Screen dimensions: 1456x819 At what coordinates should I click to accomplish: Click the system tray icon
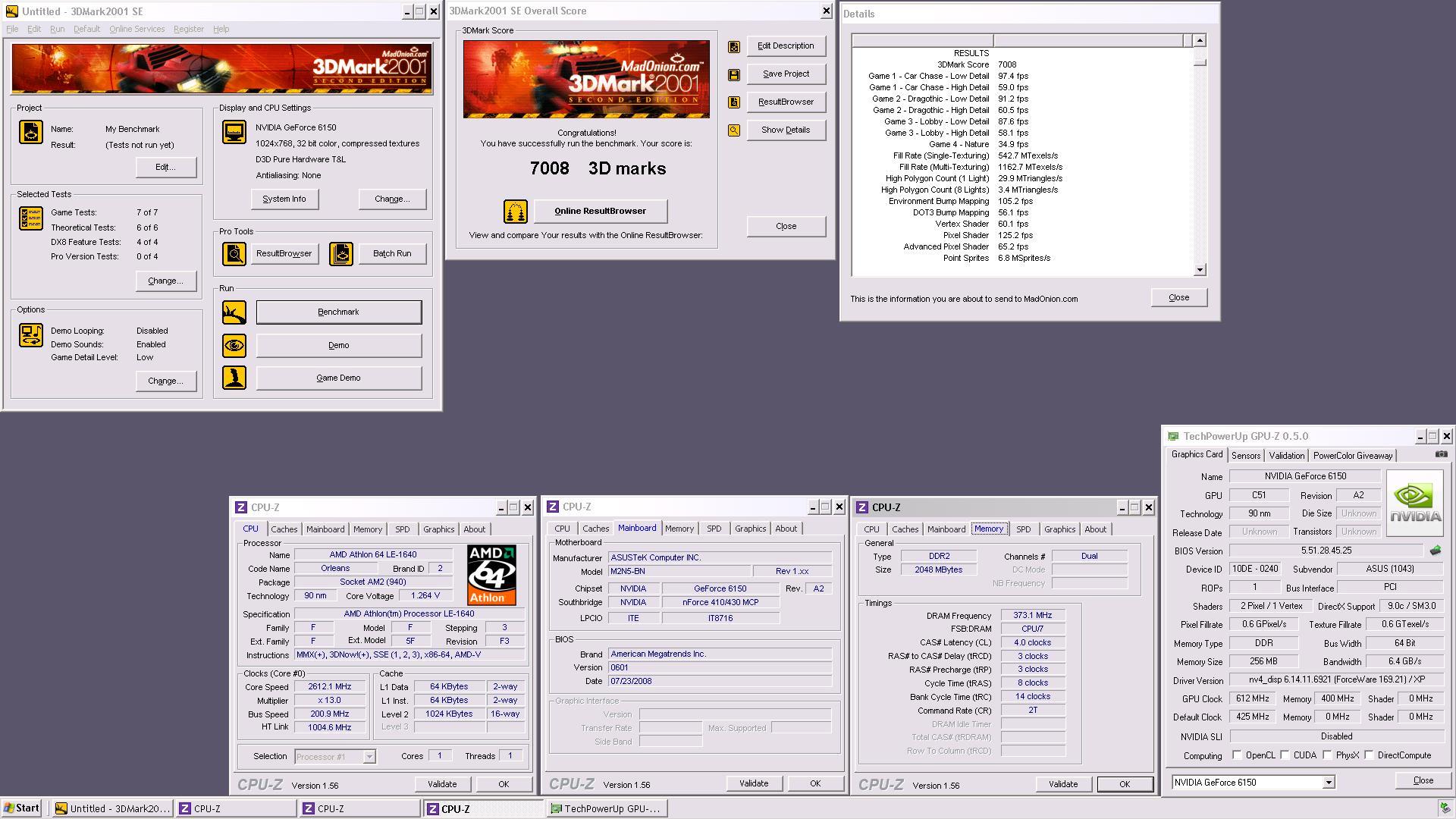(1445, 808)
